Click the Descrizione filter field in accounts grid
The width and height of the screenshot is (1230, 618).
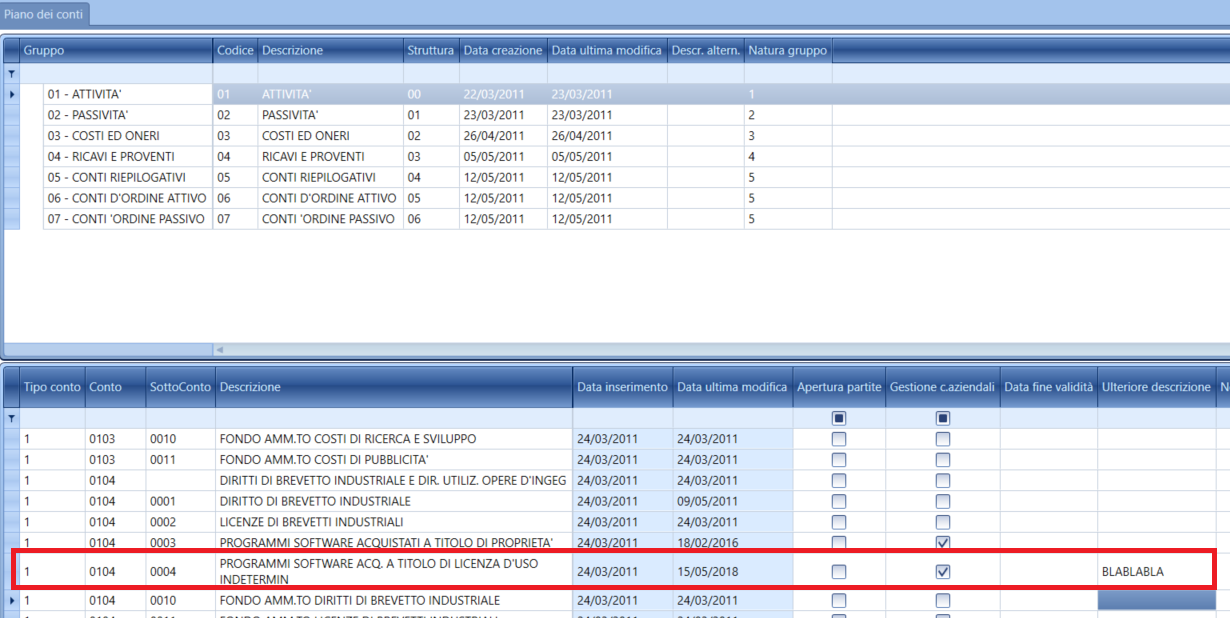click(393, 418)
